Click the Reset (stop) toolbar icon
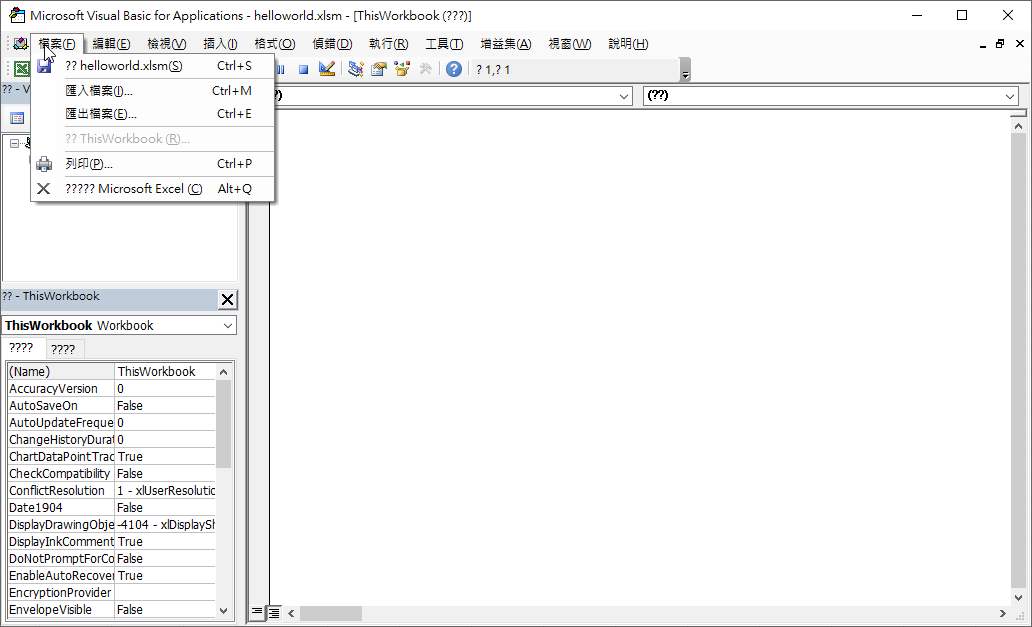 point(303,69)
